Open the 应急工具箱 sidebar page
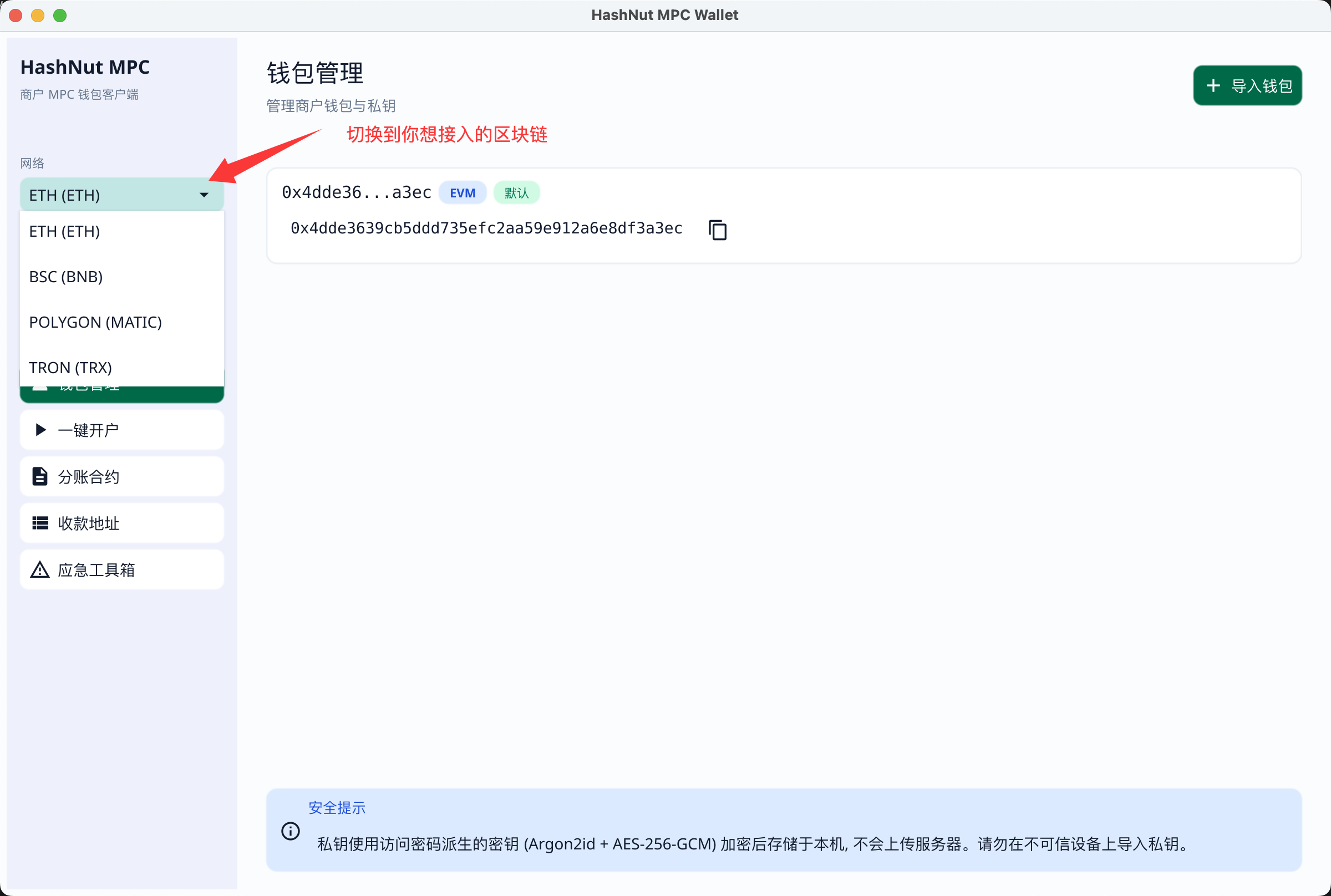The width and height of the screenshot is (1331, 896). click(121, 570)
